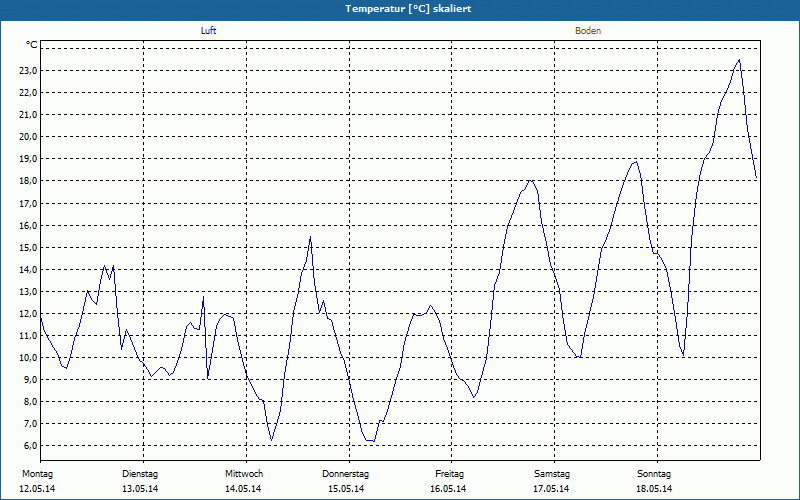Click the blue 'Luft' legend label
800x500 pixels.
208,31
